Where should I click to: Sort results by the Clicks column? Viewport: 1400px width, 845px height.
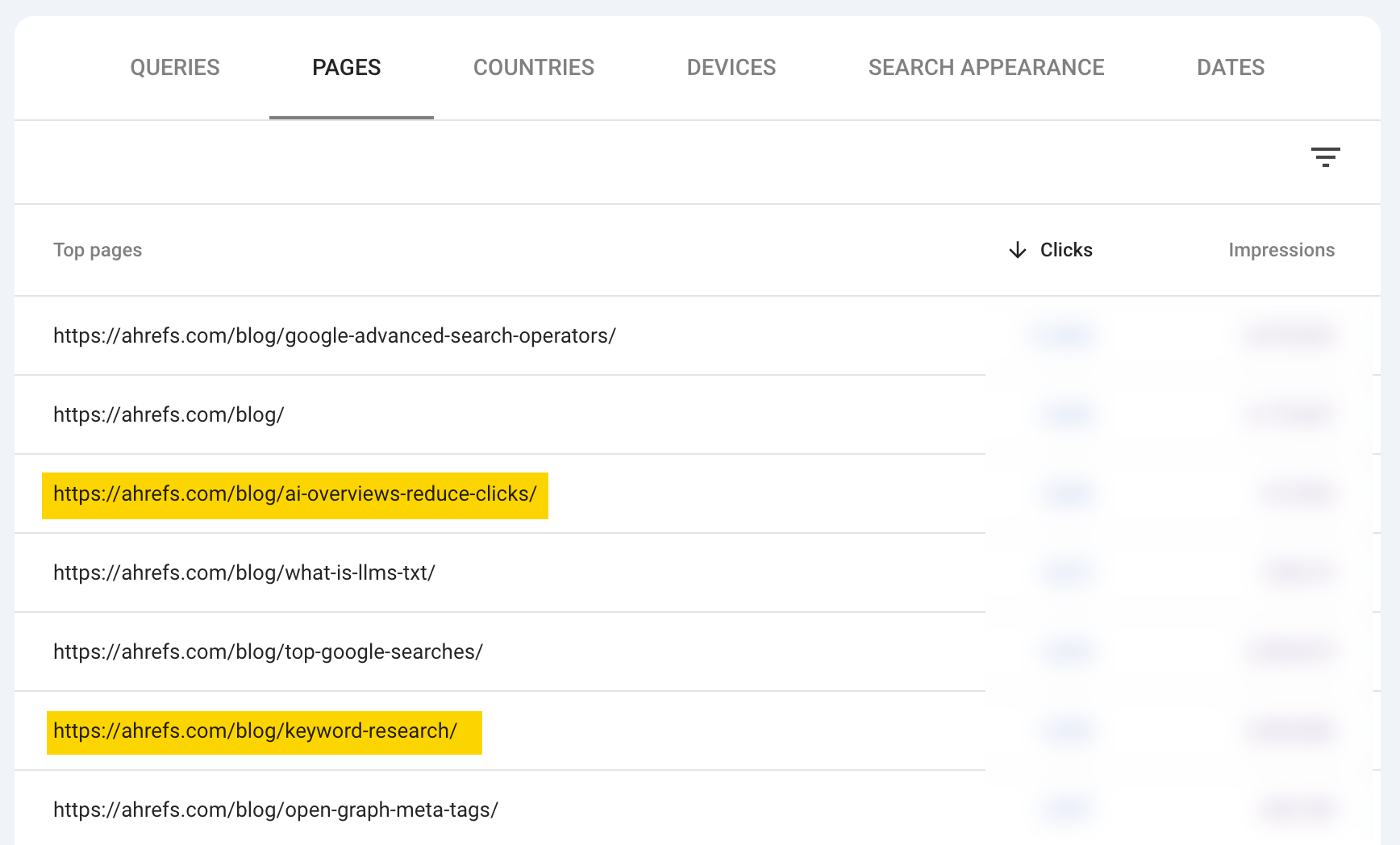tap(1066, 250)
